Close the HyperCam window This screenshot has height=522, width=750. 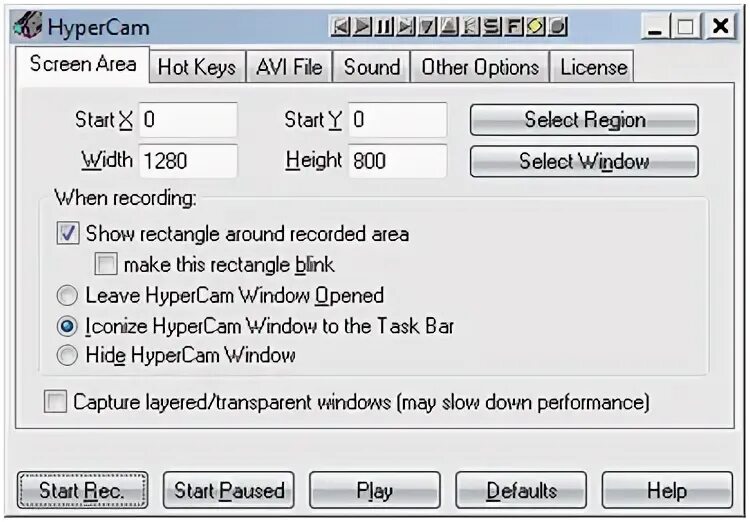pos(720,26)
